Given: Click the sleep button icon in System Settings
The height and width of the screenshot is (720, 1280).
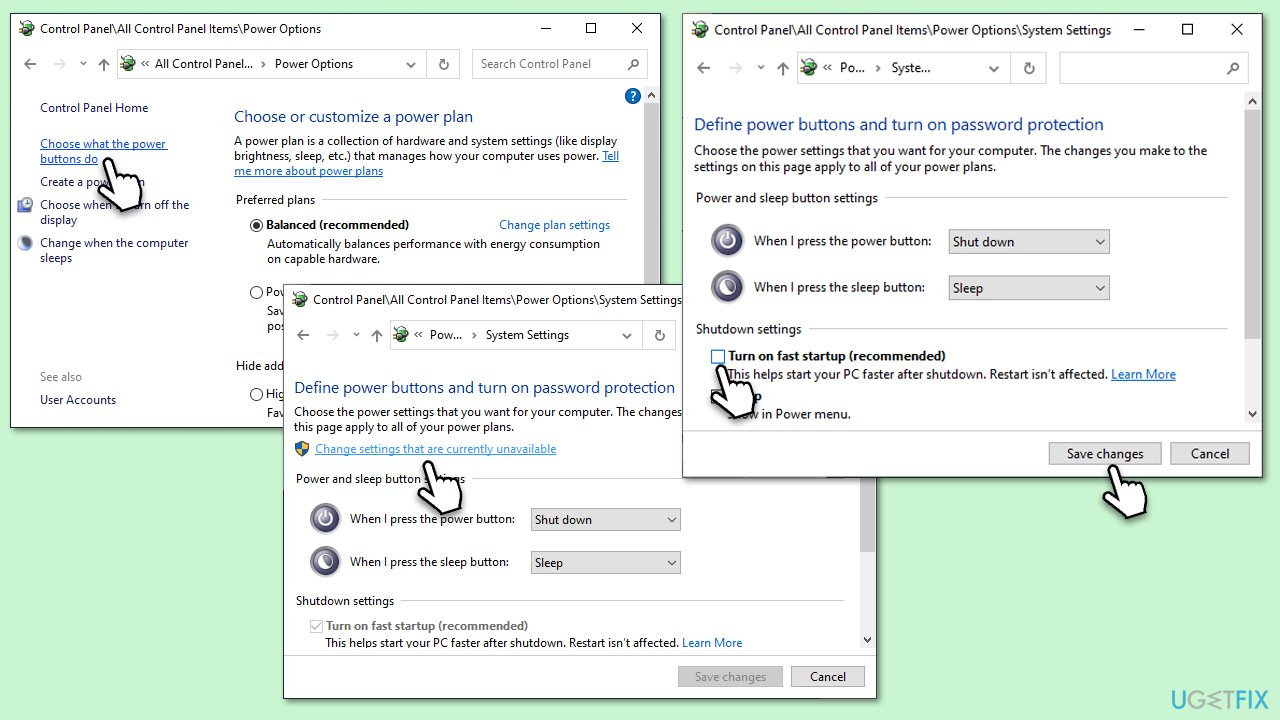Looking at the screenshot, I should tap(727, 287).
